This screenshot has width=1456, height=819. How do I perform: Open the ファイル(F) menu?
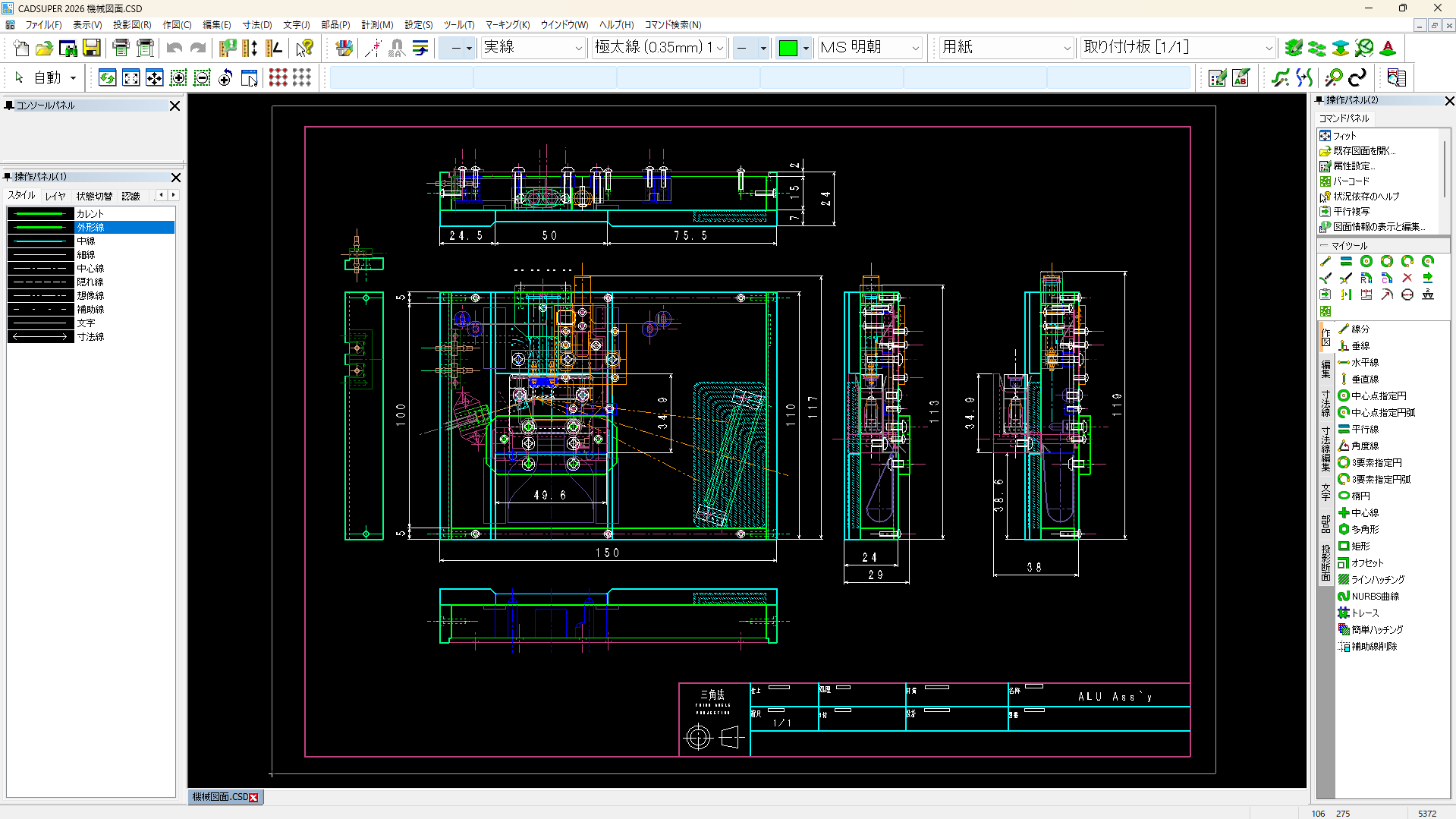click(43, 25)
